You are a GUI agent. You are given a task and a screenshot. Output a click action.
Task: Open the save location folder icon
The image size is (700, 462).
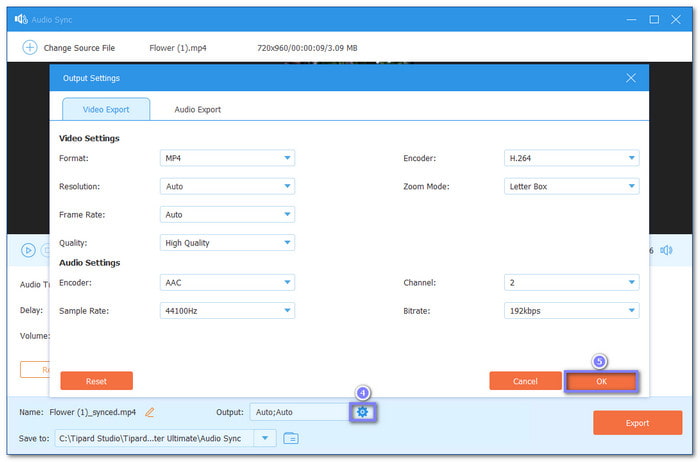(291, 438)
